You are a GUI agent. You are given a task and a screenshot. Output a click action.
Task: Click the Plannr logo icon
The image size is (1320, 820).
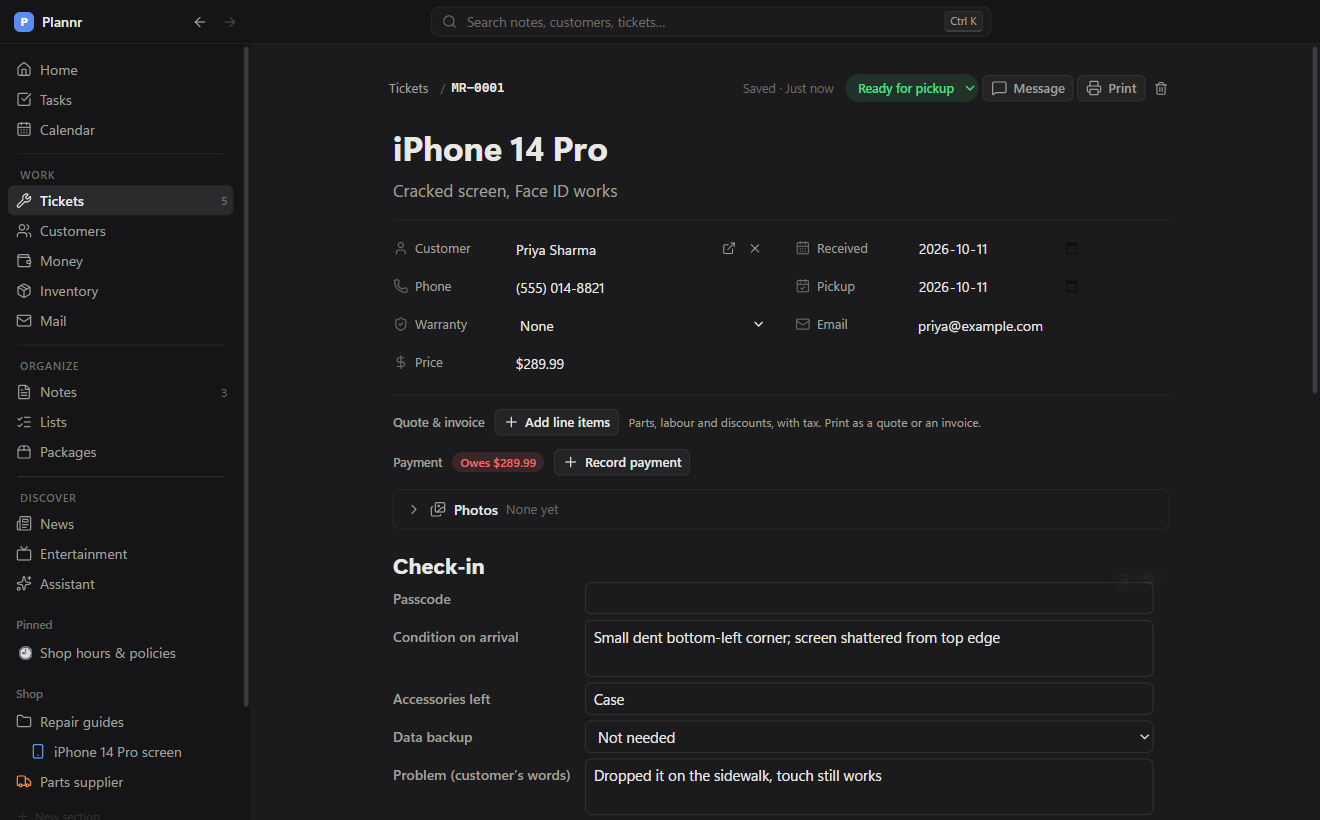click(24, 22)
